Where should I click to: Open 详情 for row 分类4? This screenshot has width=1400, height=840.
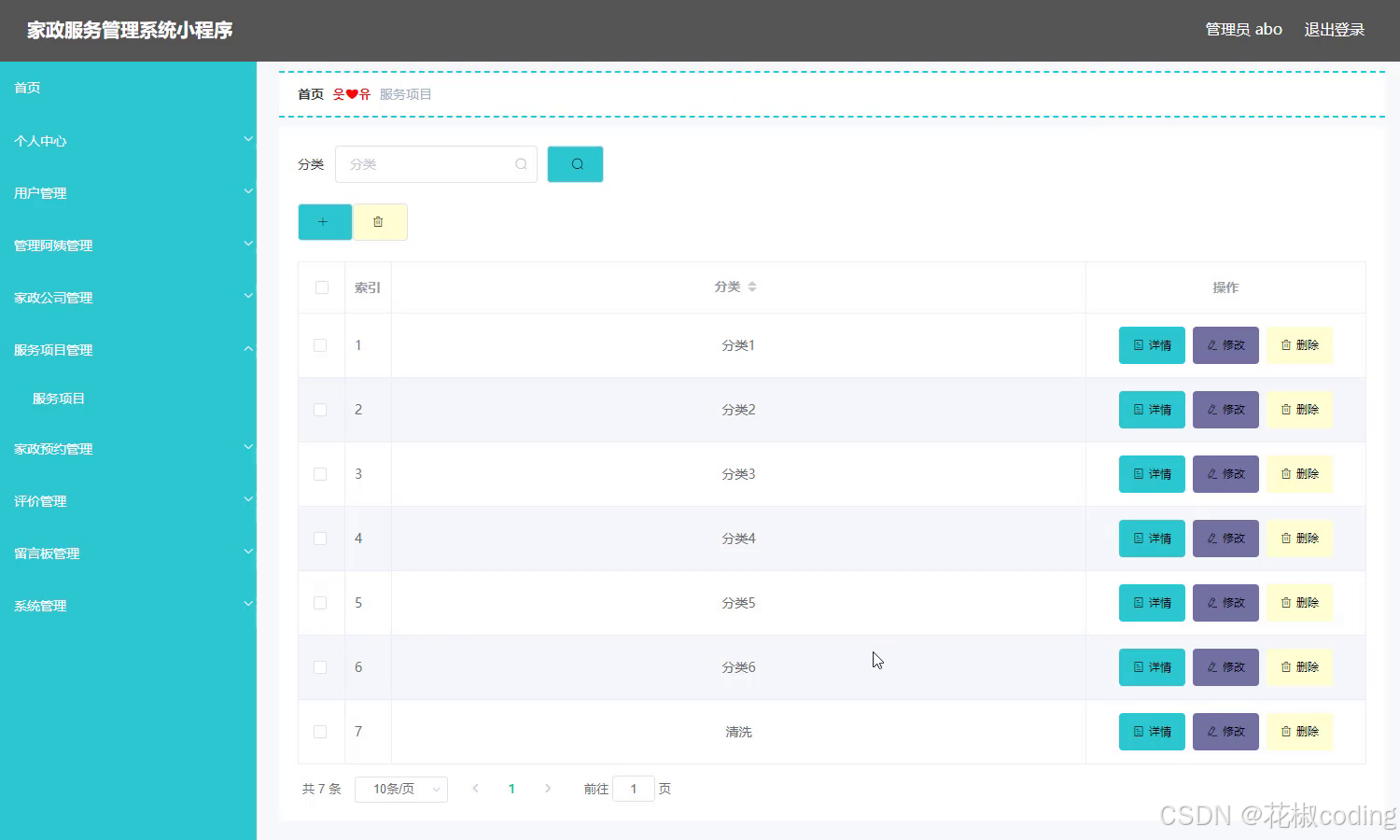coord(1152,539)
